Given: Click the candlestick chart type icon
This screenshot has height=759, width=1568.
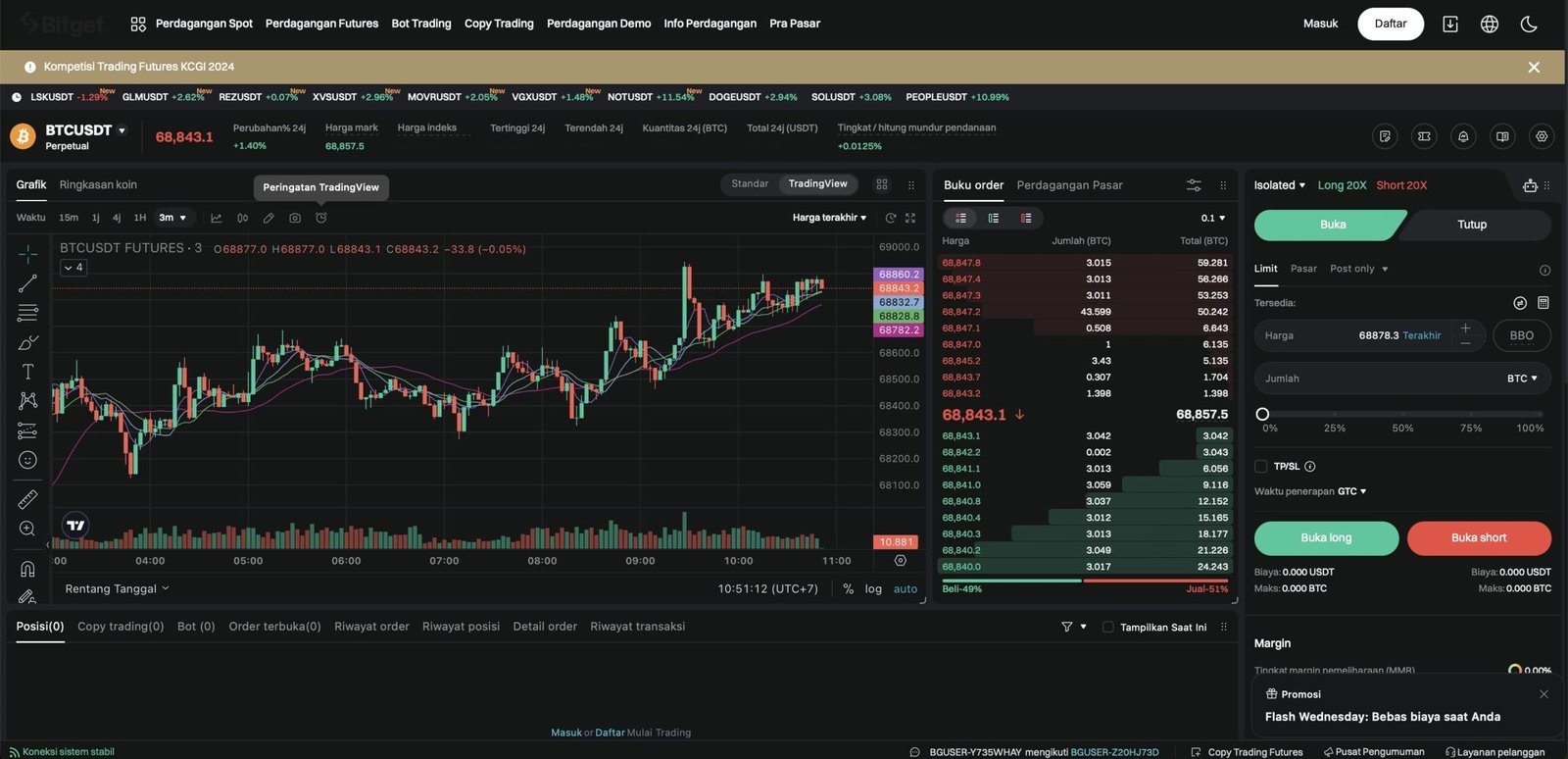Looking at the screenshot, I should 242,218.
